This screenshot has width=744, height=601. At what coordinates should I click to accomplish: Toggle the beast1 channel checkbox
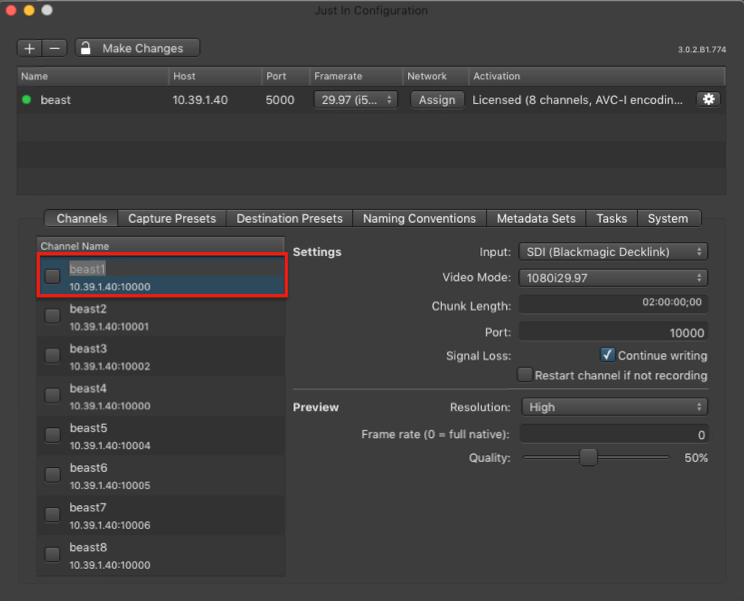52,276
